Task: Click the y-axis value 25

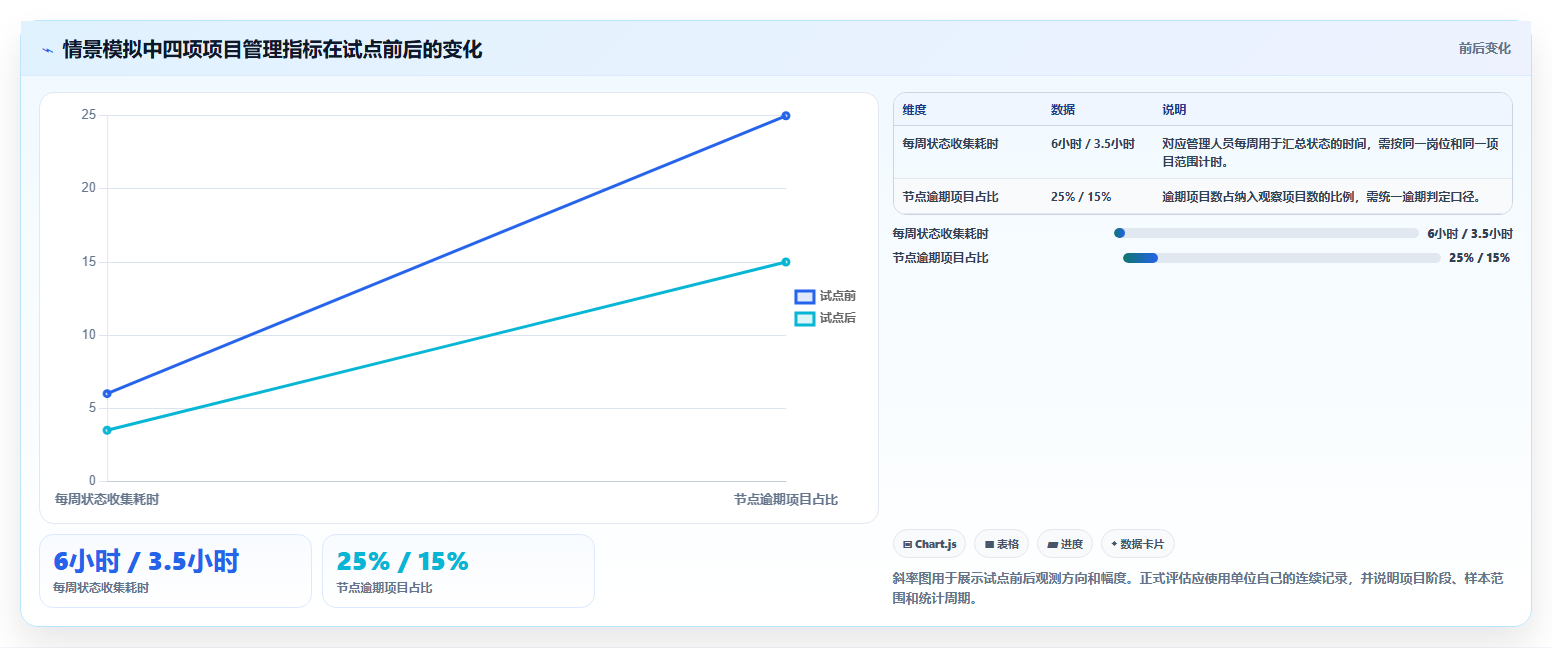Action: click(x=89, y=115)
